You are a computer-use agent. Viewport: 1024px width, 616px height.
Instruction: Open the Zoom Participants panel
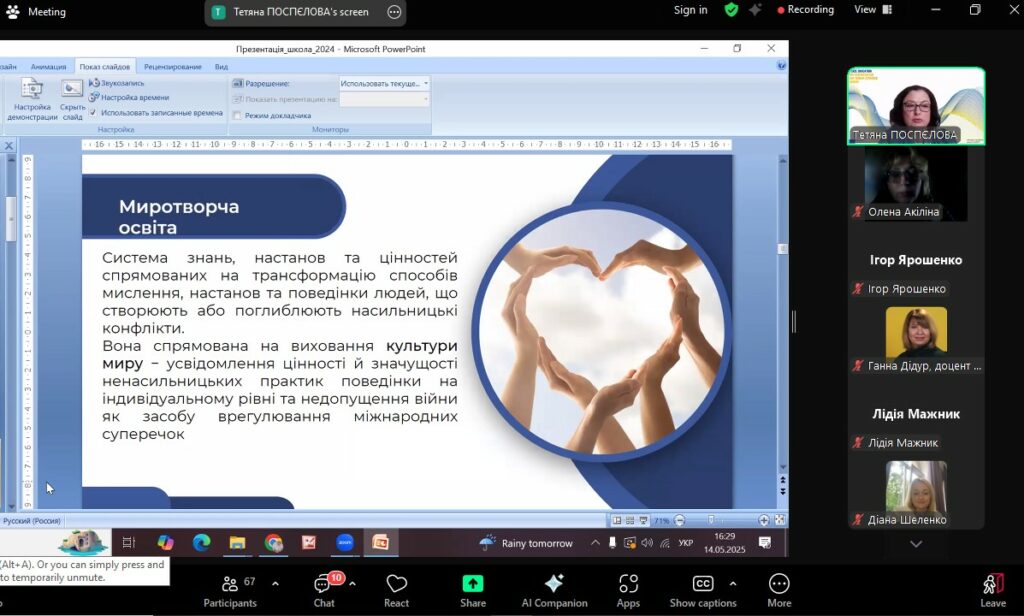(230, 591)
